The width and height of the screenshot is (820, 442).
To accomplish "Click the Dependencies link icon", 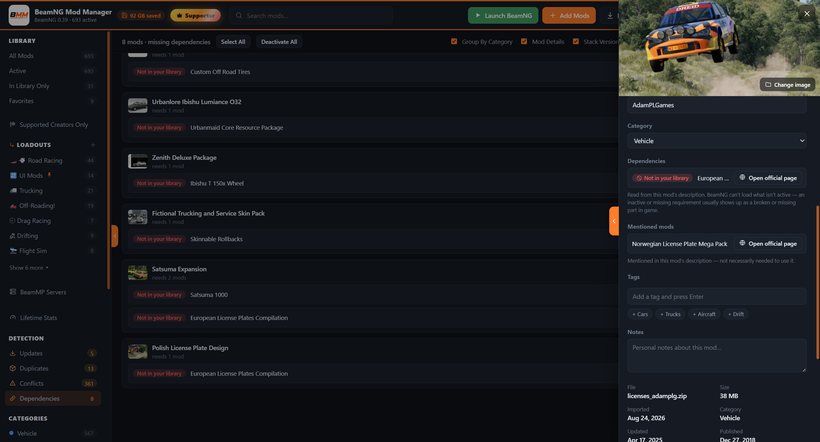I will (13, 399).
